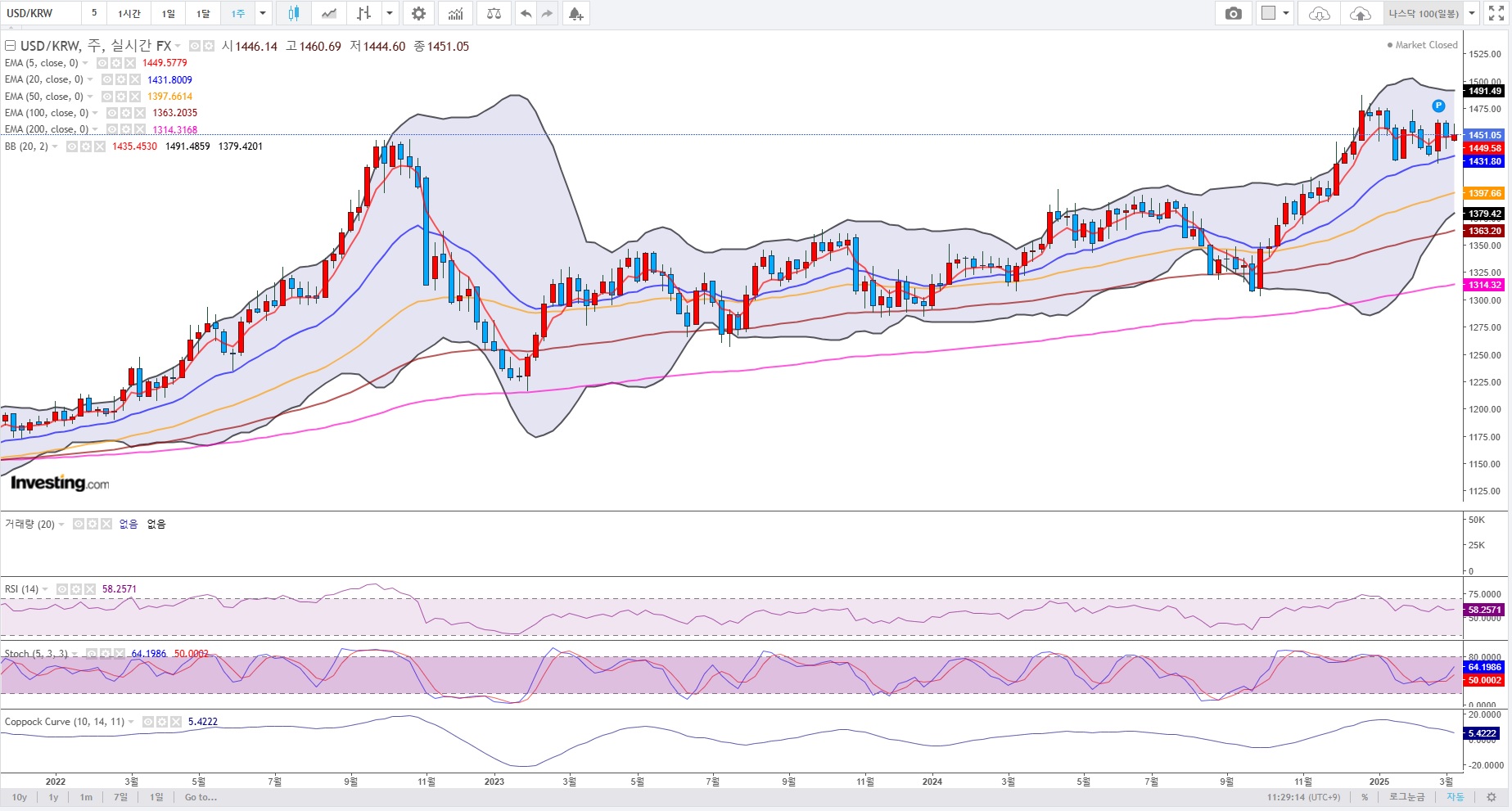This screenshot has width=1512, height=811.
Task: Undo the last chart action
Action: click(526, 13)
